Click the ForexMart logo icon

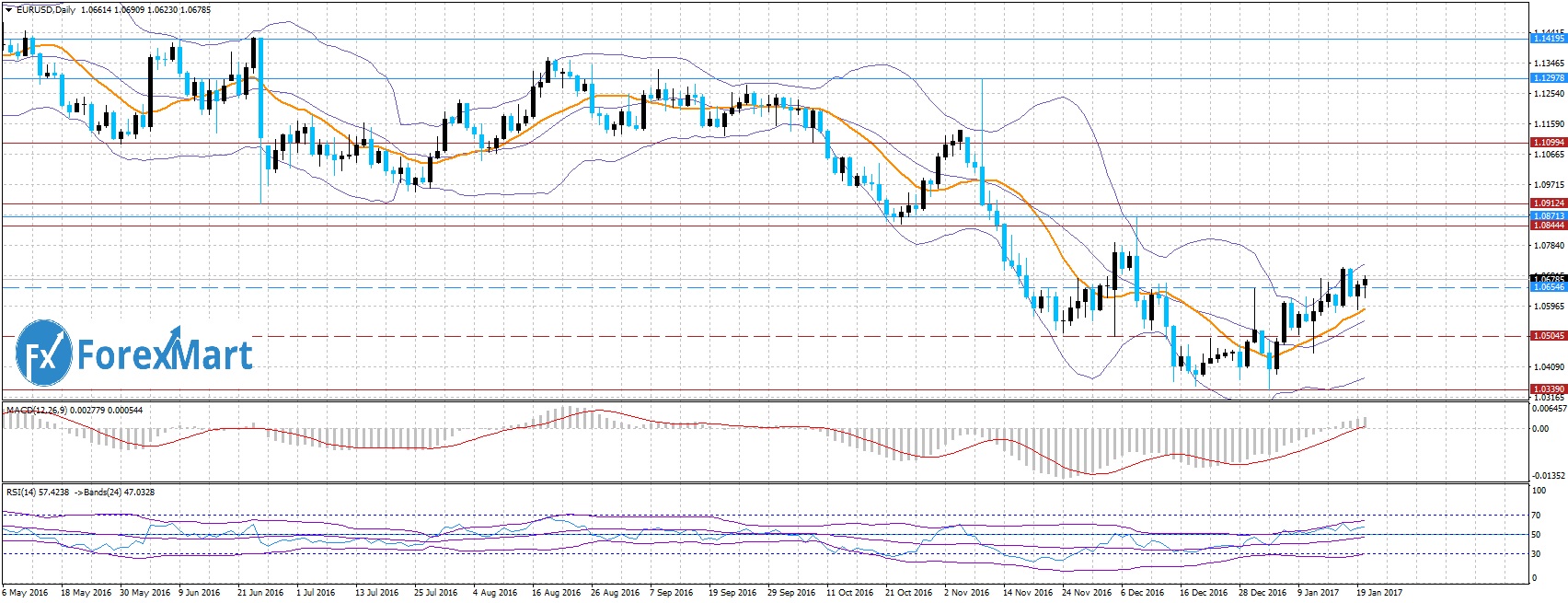[x=43, y=353]
